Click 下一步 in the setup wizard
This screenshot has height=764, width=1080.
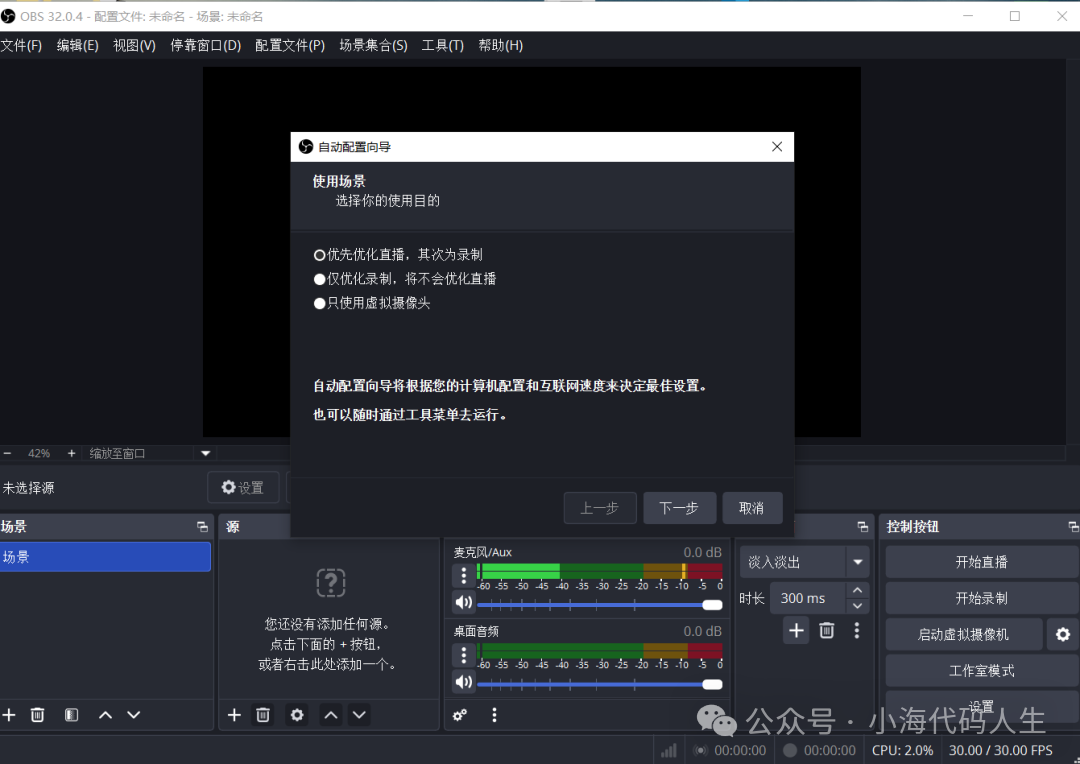pyautogui.click(x=679, y=508)
